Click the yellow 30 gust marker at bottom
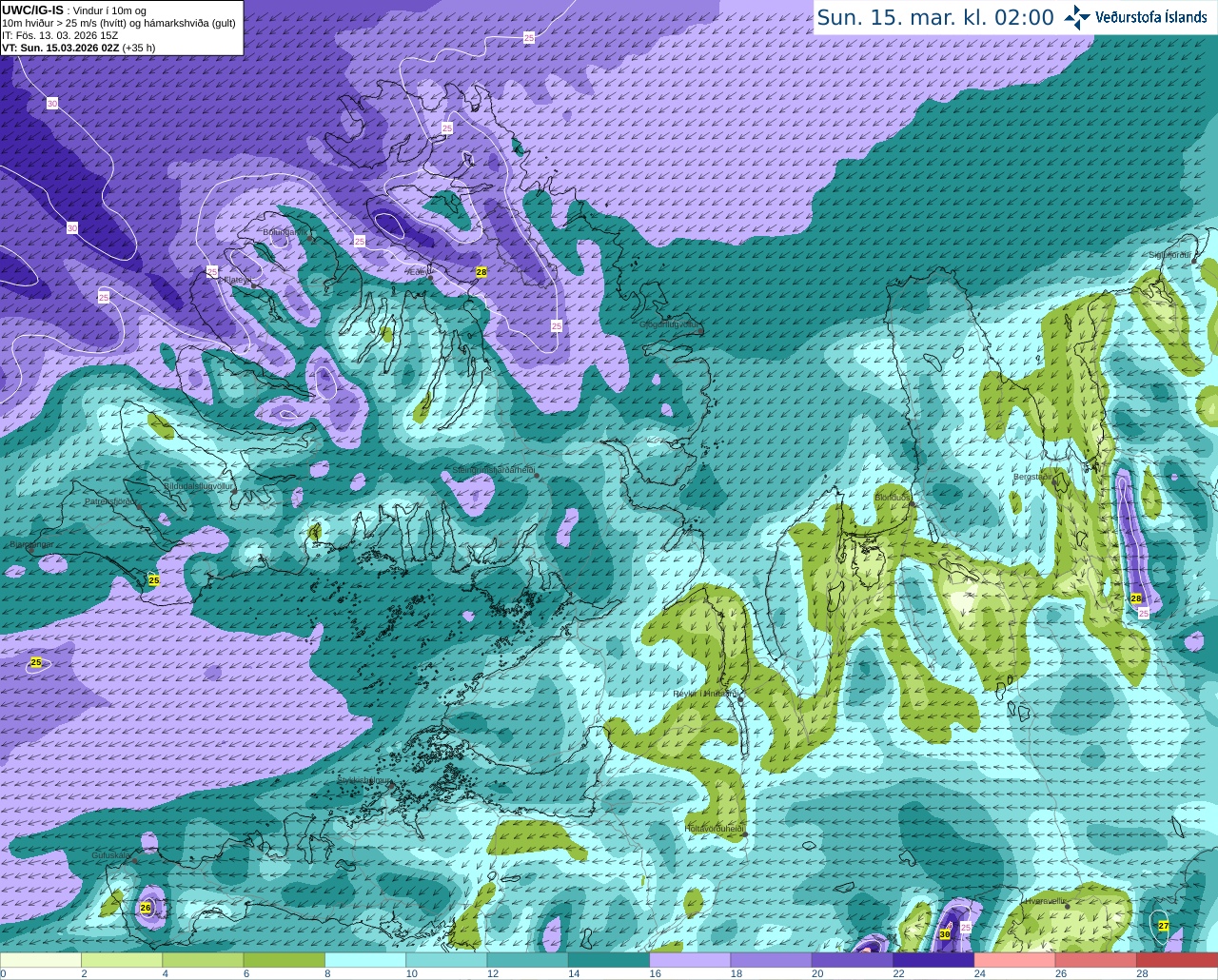 click(945, 934)
